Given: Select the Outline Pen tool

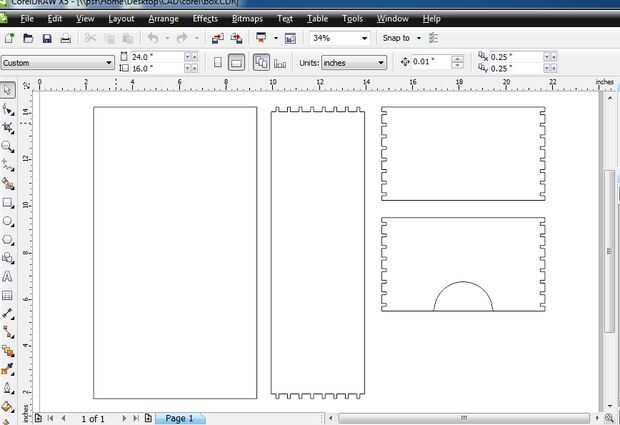Looking at the screenshot, I should coord(8,388).
